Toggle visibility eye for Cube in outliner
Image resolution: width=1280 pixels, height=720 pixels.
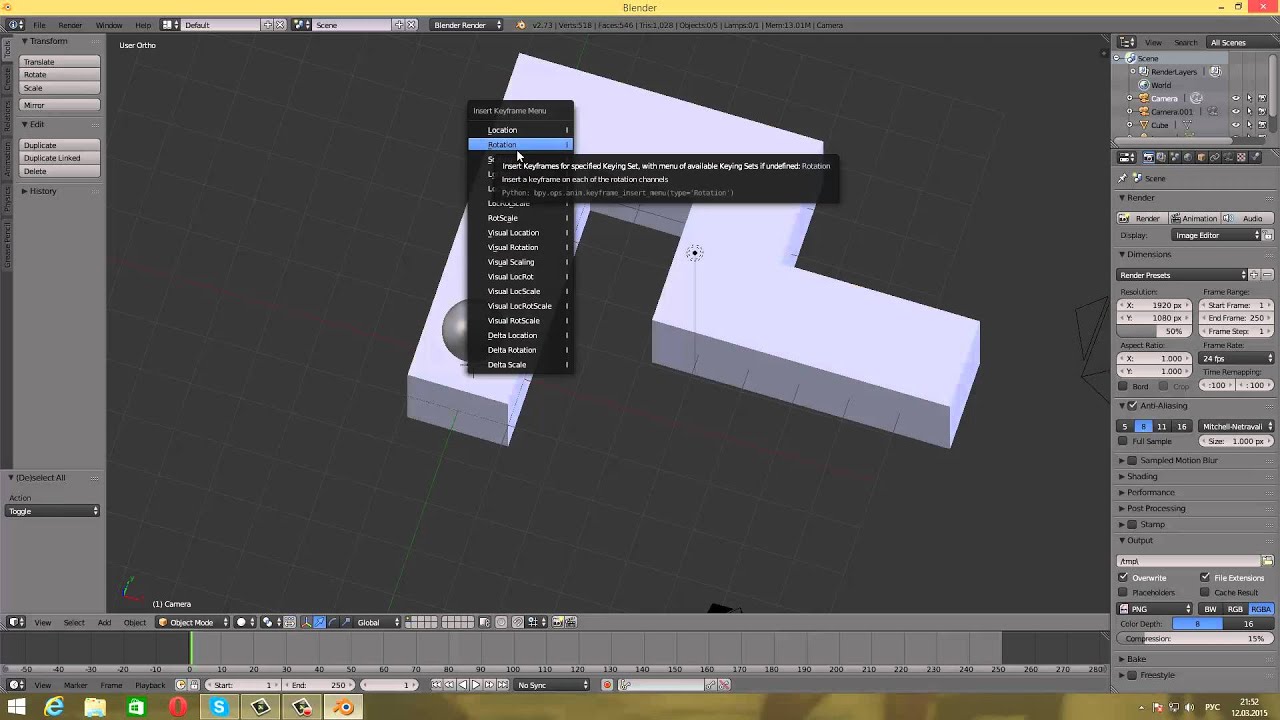(1235, 125)
